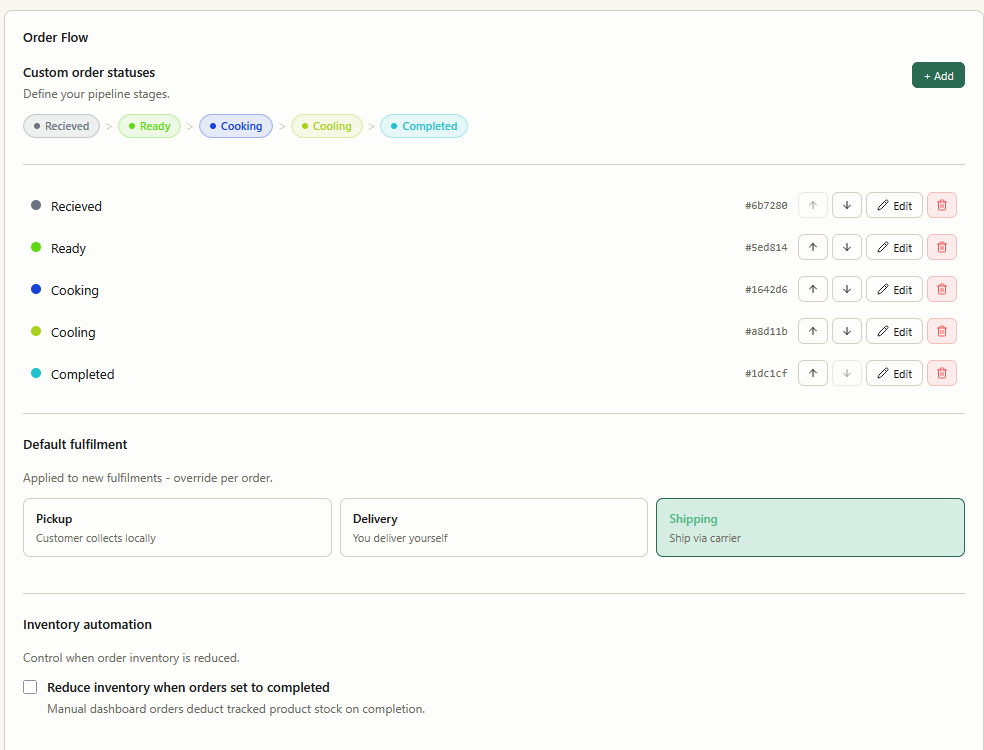Click the Recieved pipeline stage pill
Image resolution: width=984 pixels, height=750 pixels.
pyautogui.click(x=62, y=126)
